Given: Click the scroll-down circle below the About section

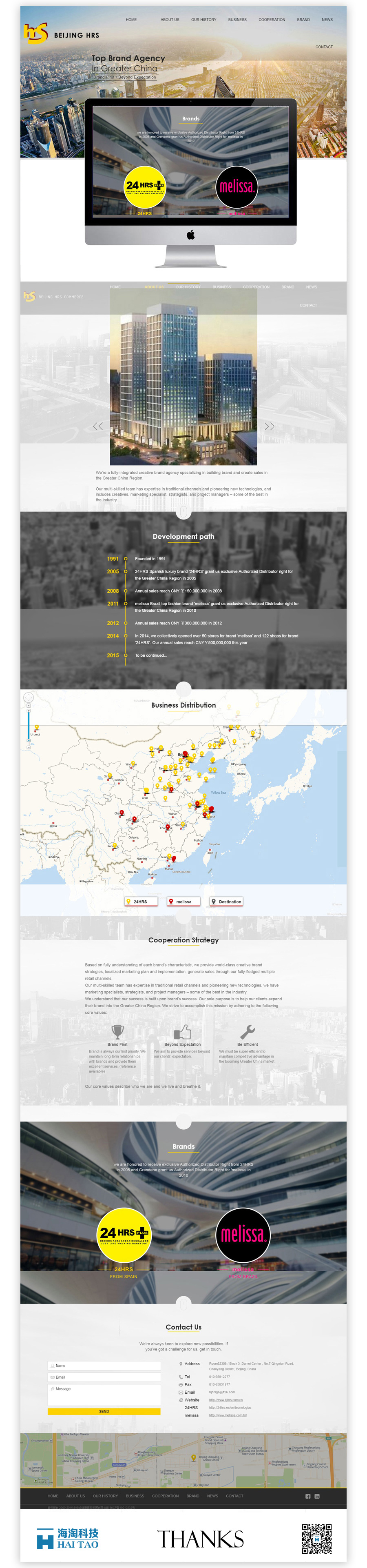Looking at the screenshot, I should 183,511.
